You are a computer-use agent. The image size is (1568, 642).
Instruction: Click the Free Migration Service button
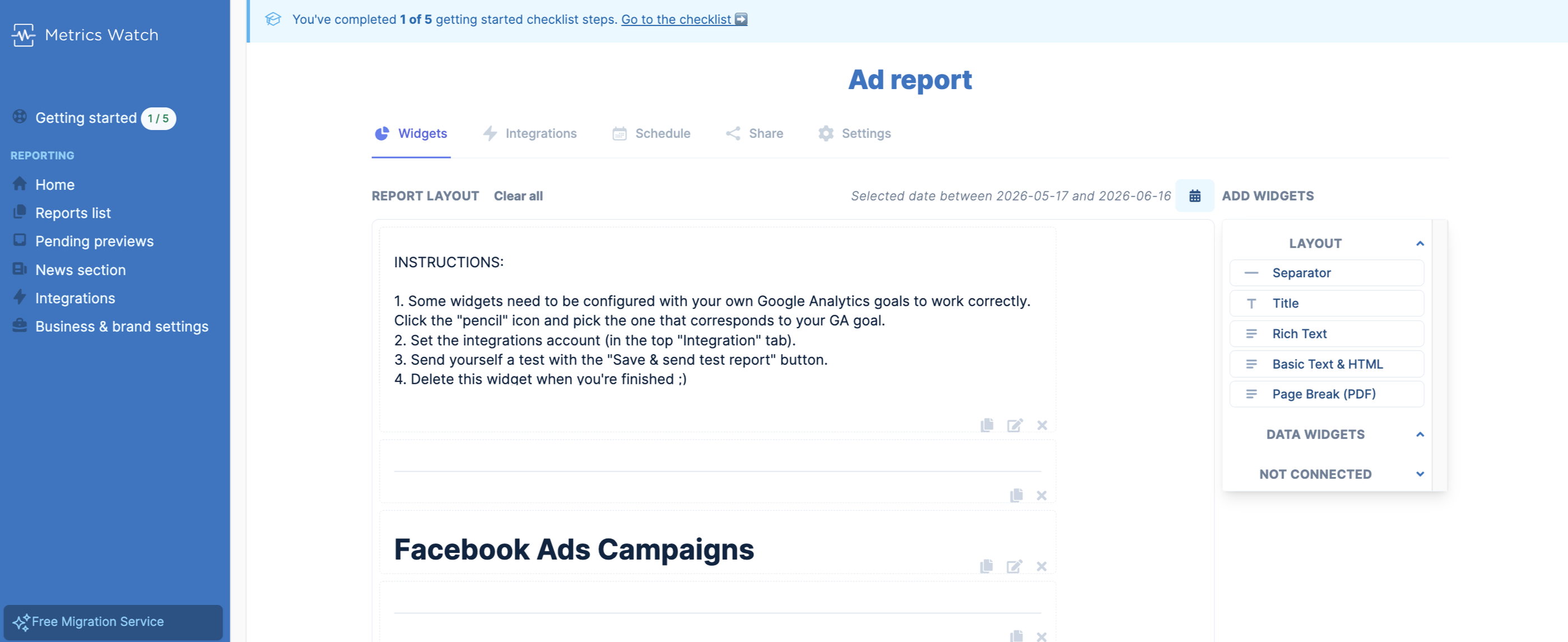point(113,622)
